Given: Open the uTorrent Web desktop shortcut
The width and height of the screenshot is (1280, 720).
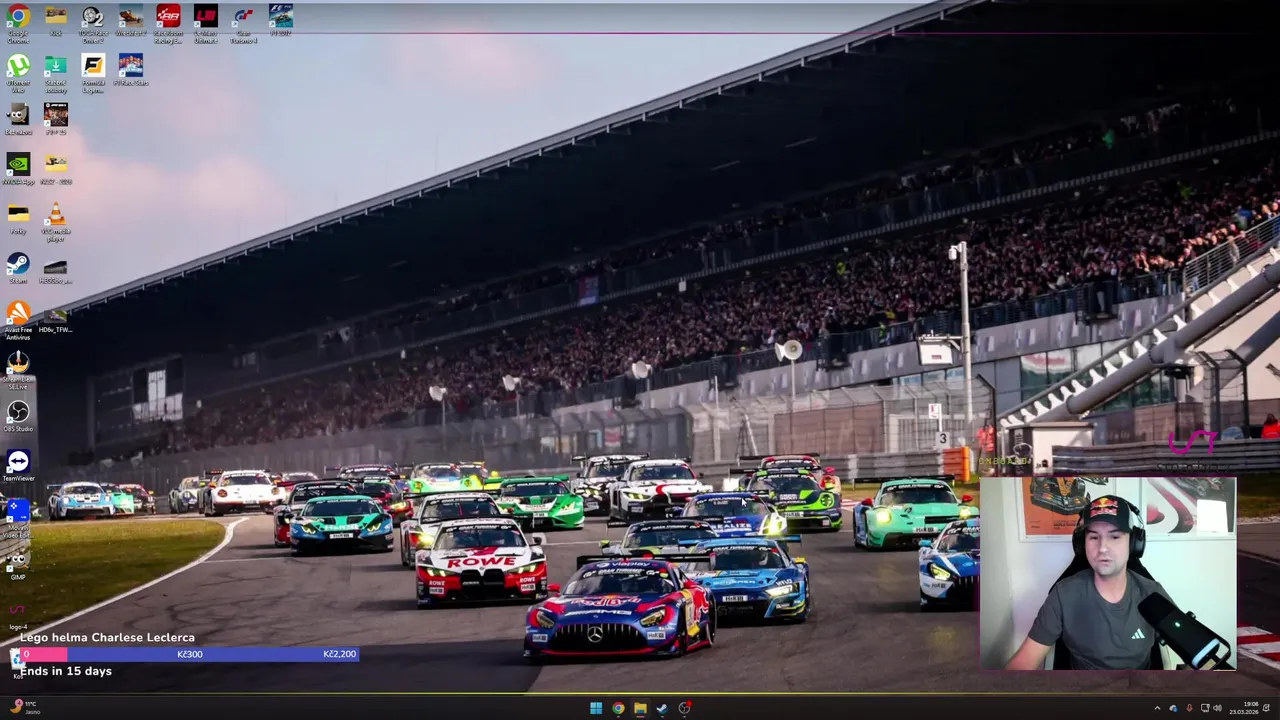Looking at the screenshot, I should [x=18, y=73].
